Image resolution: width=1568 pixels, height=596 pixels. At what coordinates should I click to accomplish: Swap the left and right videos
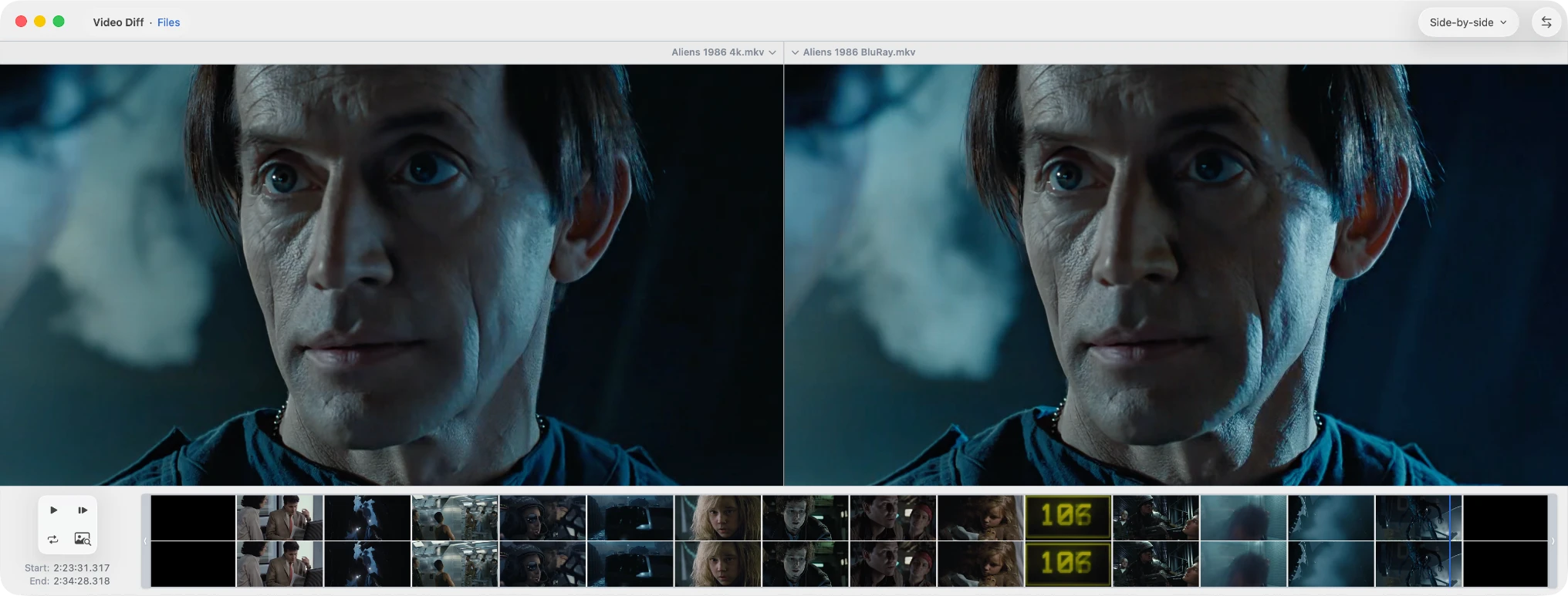1546,22
